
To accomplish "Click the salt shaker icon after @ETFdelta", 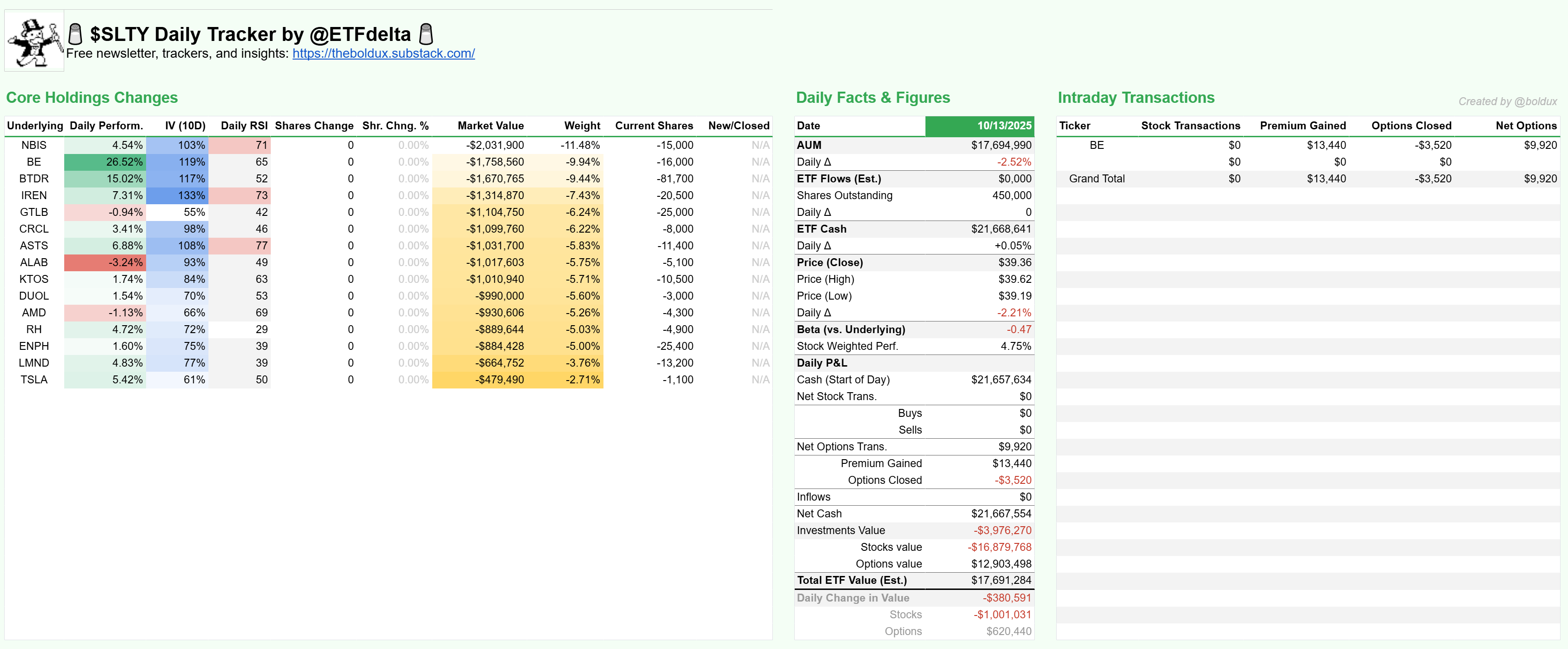I will 426,34.
